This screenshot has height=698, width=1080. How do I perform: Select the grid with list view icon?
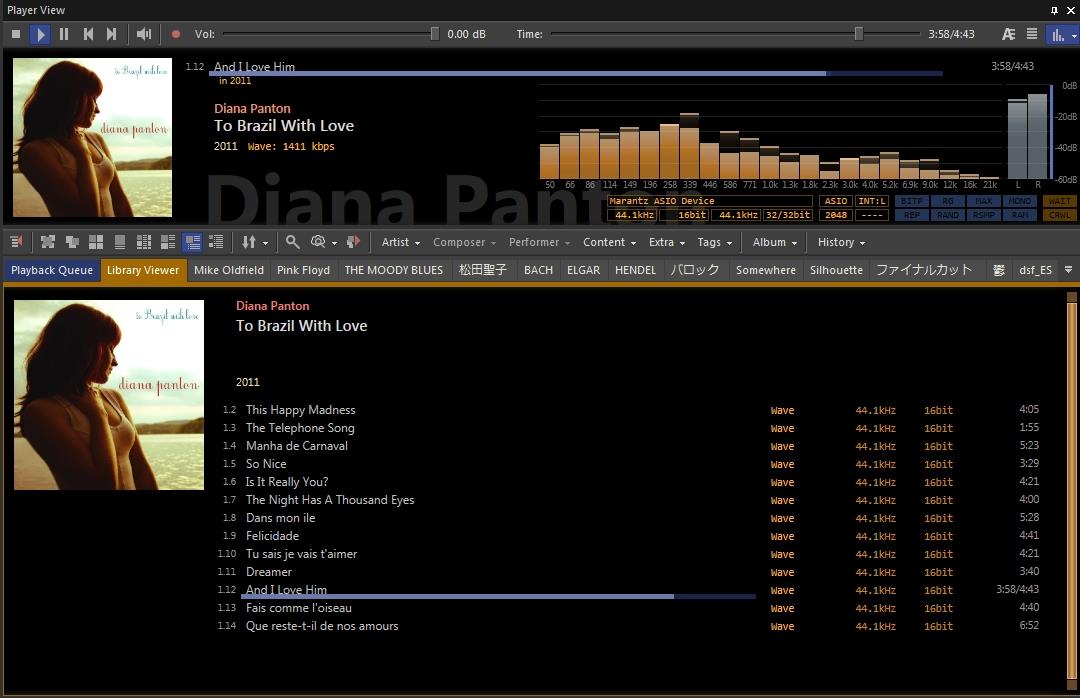pos(144,242)
